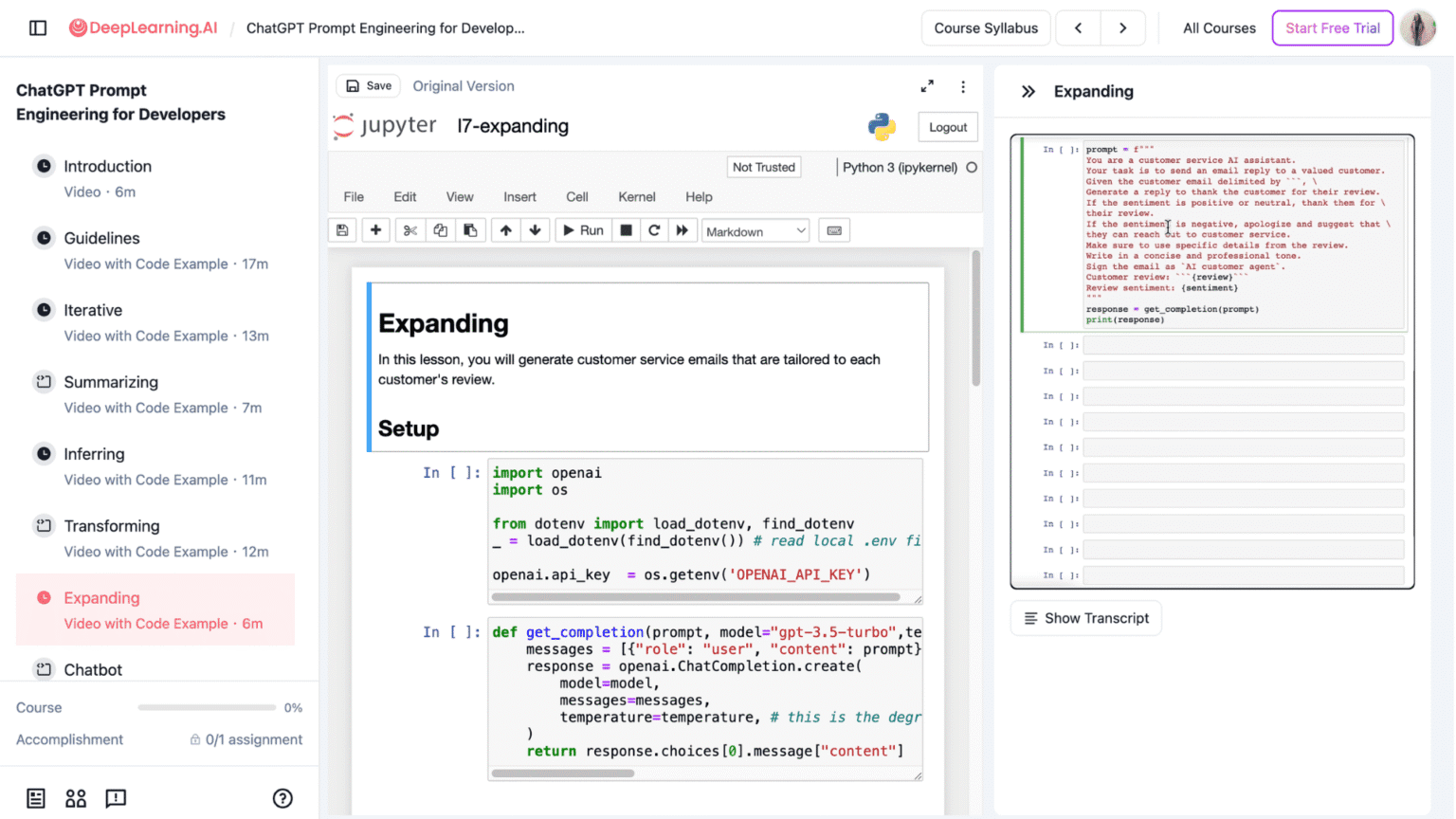
Task: Save notebook with the floppy disk toolbar icon
Action: [342, 230]
